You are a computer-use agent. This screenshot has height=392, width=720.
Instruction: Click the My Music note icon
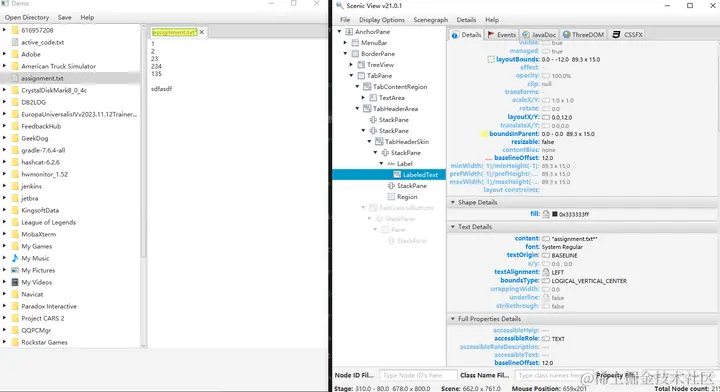(x=15, y=258)
